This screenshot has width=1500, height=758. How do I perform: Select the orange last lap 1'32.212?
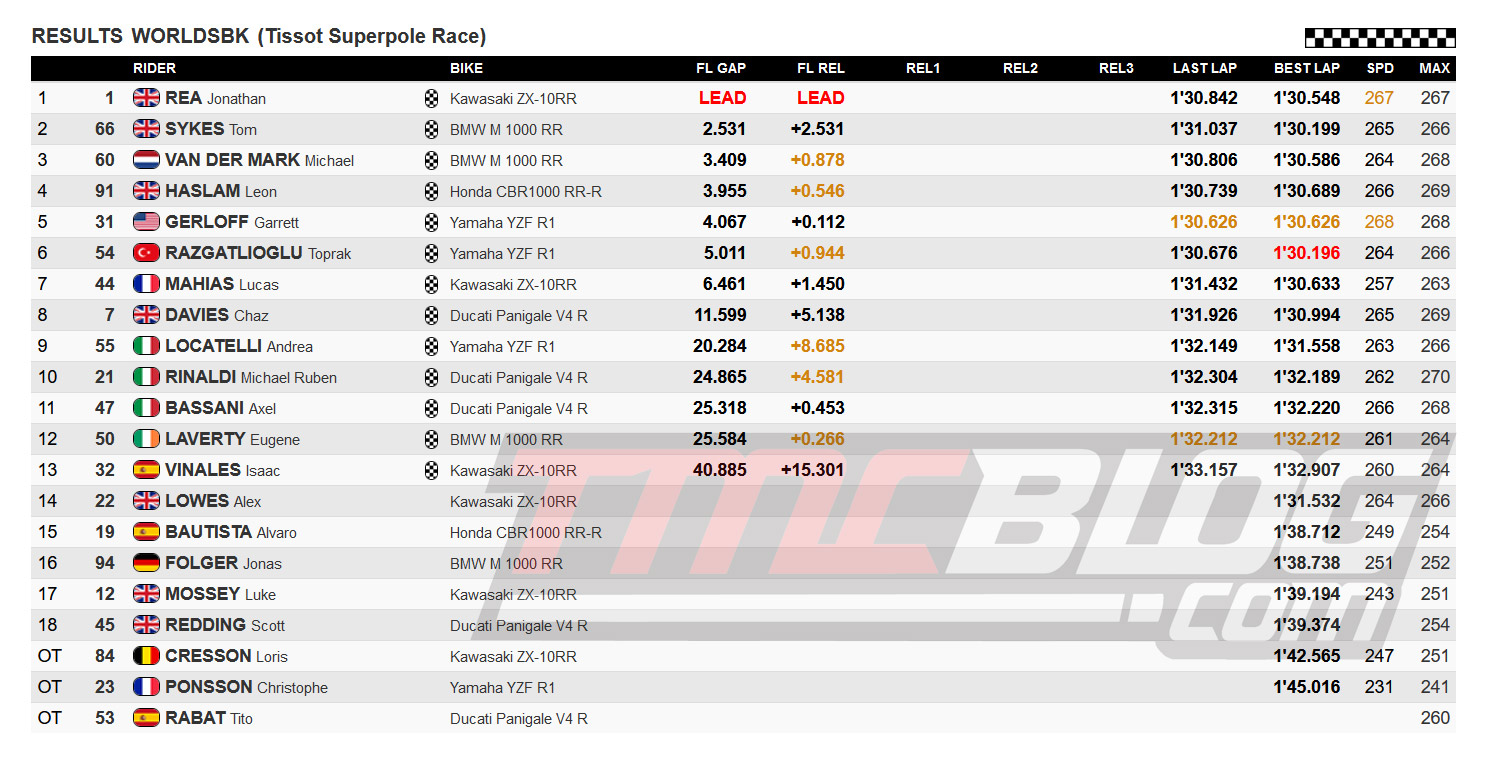pos(1204,439)
